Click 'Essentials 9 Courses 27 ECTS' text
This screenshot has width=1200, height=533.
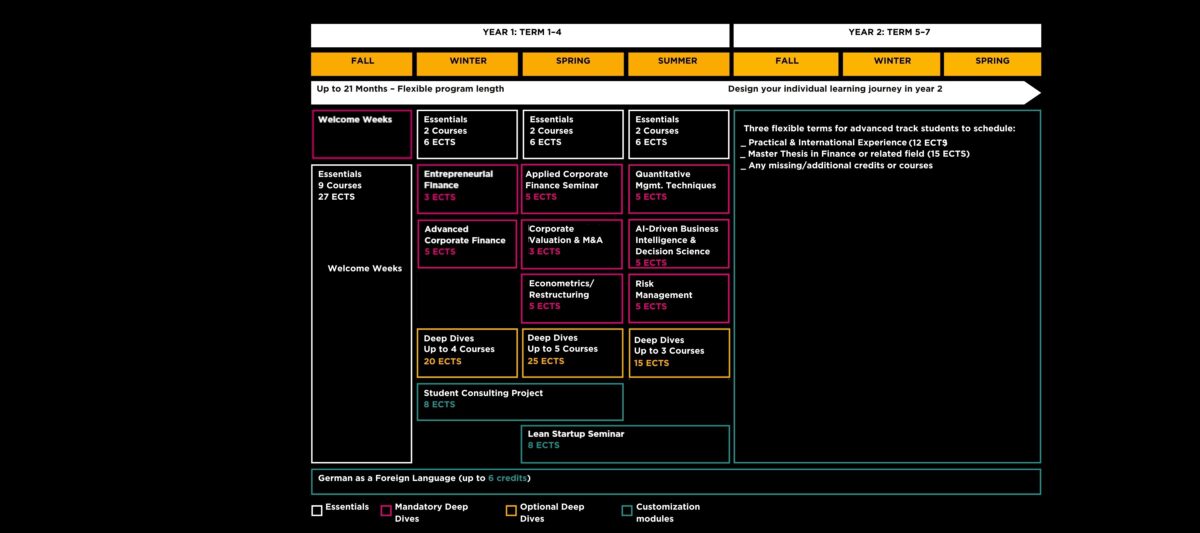pyautogui.click(x=340, y=185)
